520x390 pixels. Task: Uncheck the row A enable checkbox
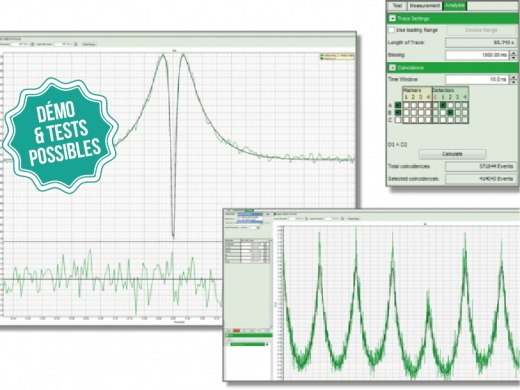398,105
